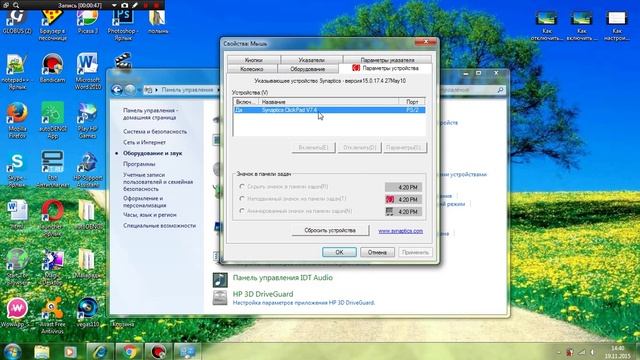This screenshot has width=640, height=360.
Task: Click the Включить(E) device button
Action: click(x=313, y=147)
